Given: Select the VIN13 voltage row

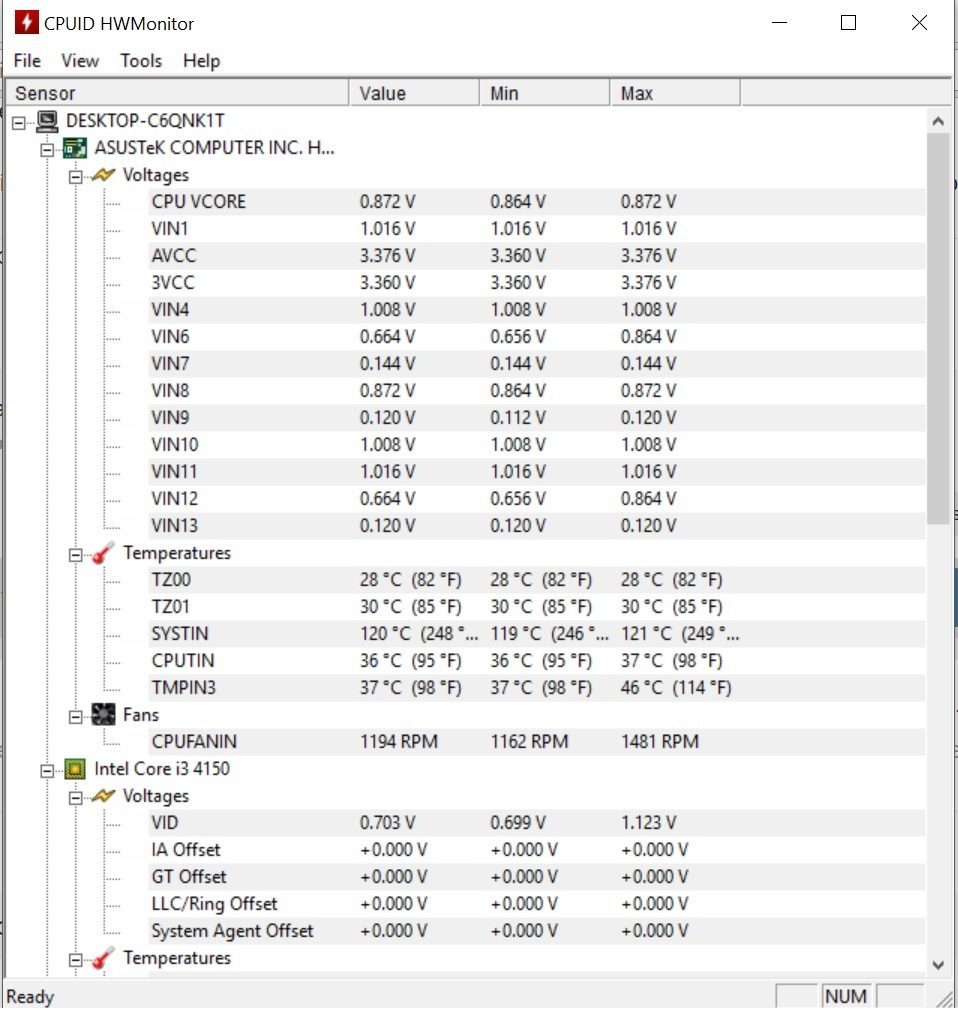Looking at the screenshot, I should click(x=537, y=526).
